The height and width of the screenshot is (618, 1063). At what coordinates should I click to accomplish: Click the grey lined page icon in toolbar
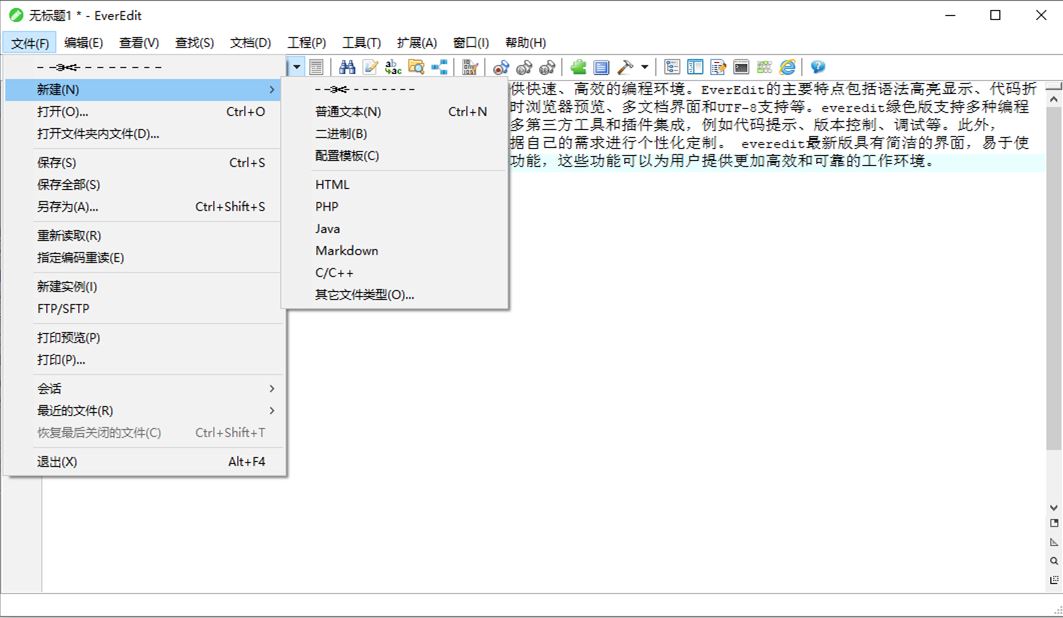point(316,67)
